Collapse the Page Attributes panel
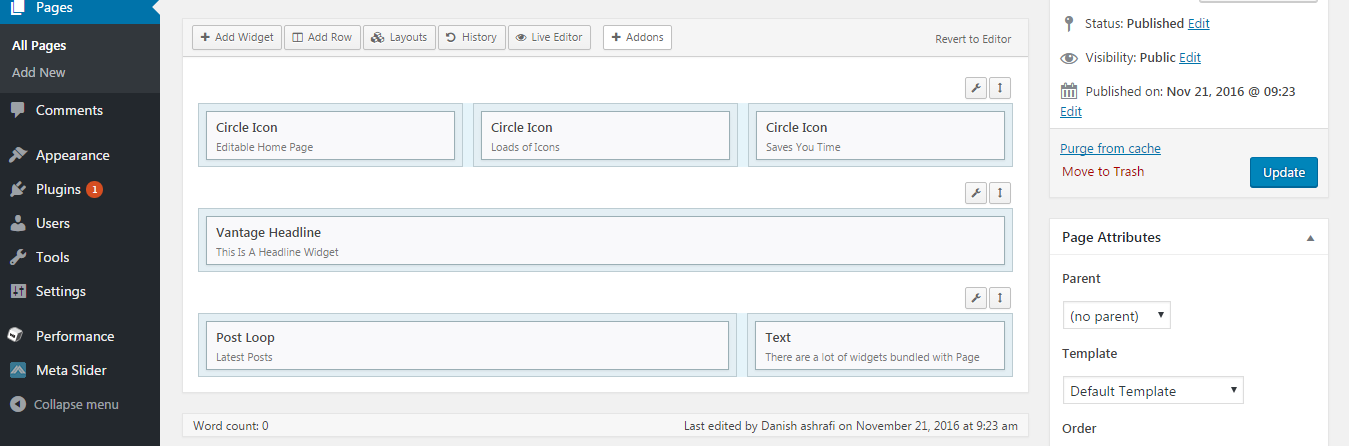This screenshot has height=446, width=1349. click(x=1310, y=238)
